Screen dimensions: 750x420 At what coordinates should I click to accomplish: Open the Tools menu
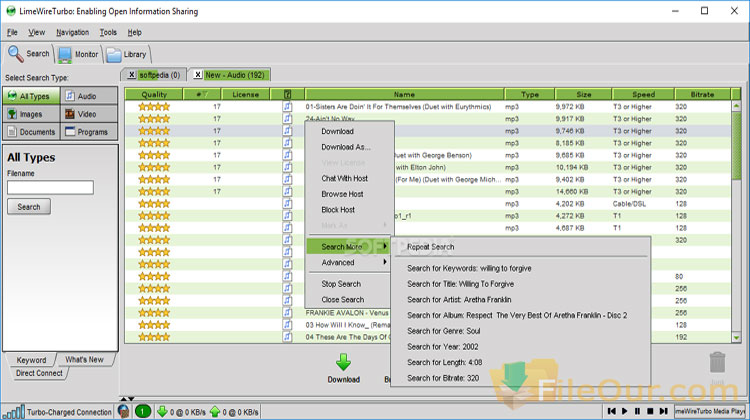108,33
